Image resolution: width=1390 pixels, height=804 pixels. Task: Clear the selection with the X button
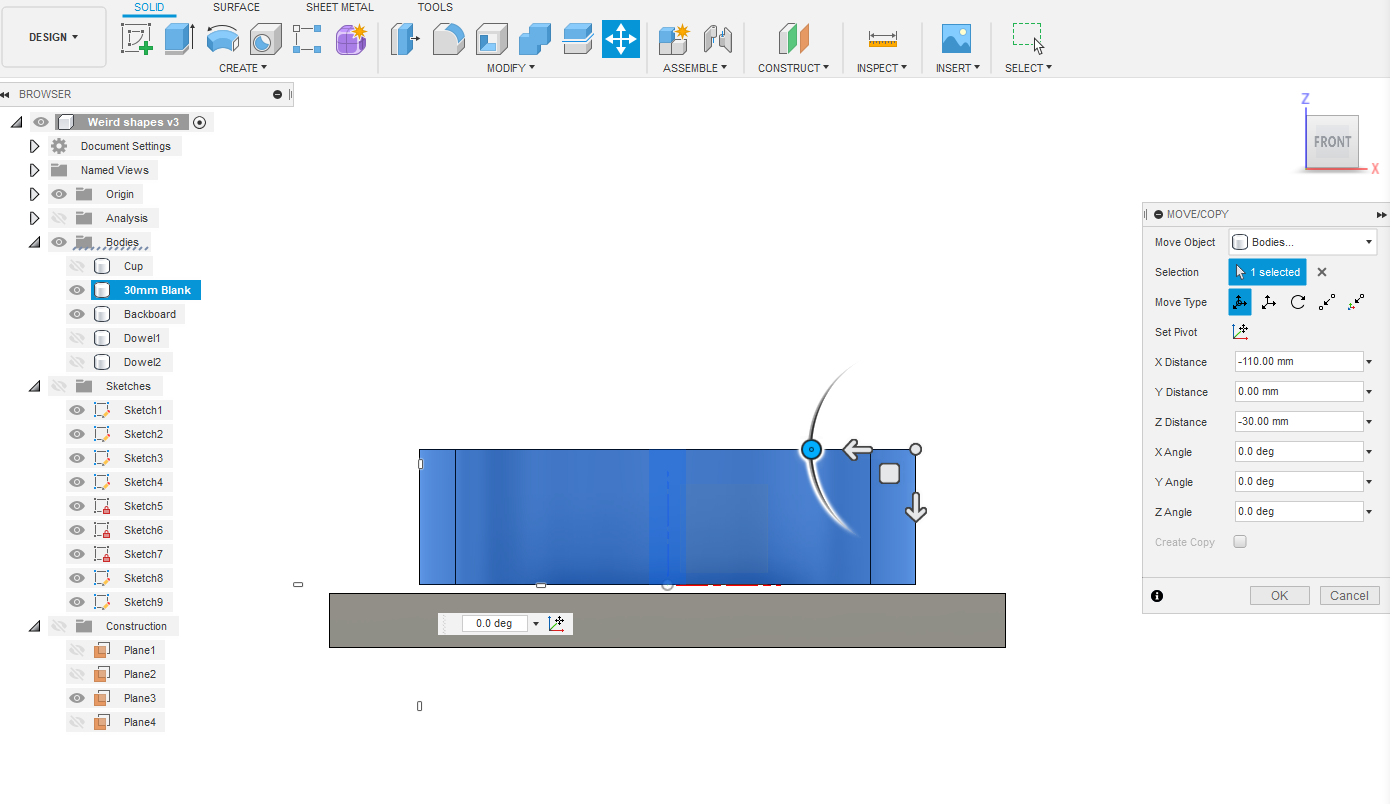tap(1321, 272)
